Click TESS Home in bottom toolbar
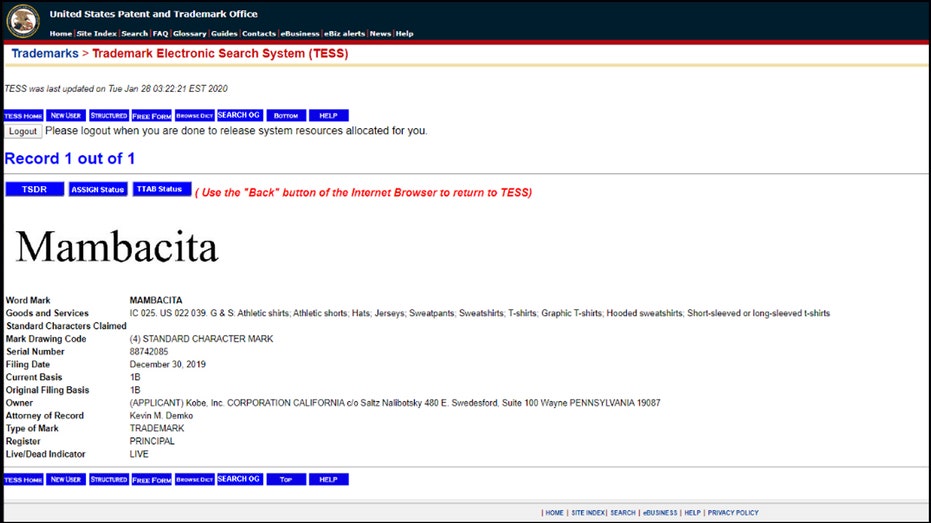This screenshot has width=931, height=523. click(24, 480)
